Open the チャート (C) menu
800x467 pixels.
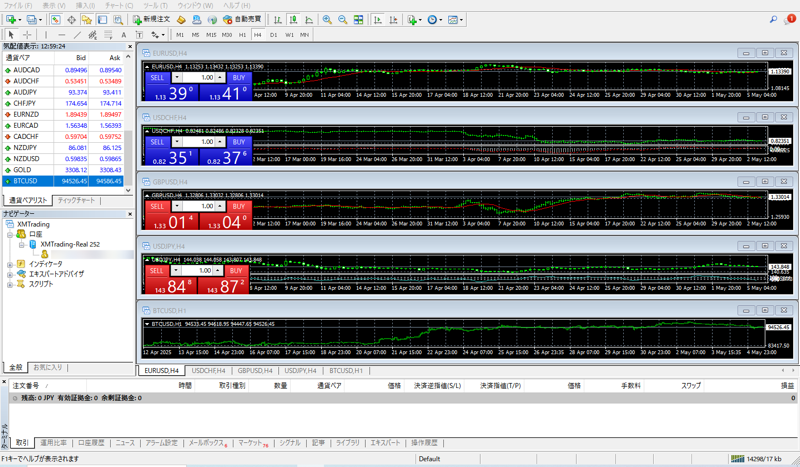click(x=119, y=5)
